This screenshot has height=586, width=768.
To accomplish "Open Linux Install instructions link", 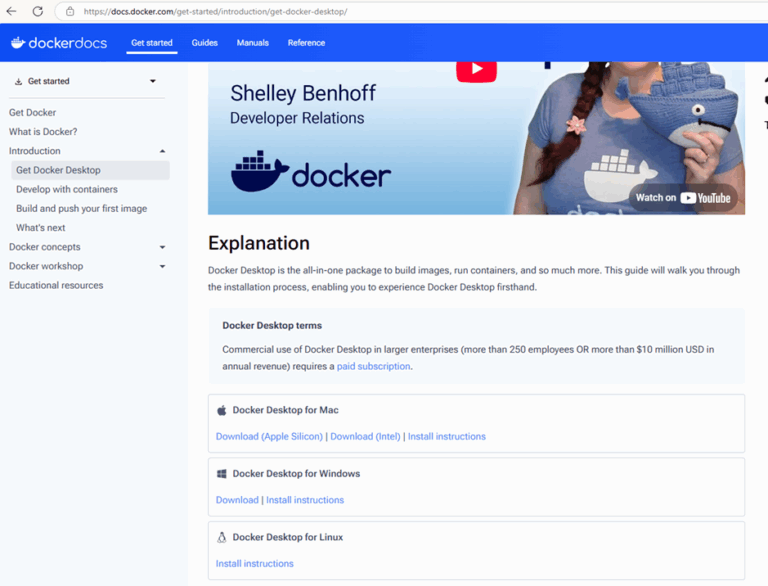I will click(x=255, y=563).
